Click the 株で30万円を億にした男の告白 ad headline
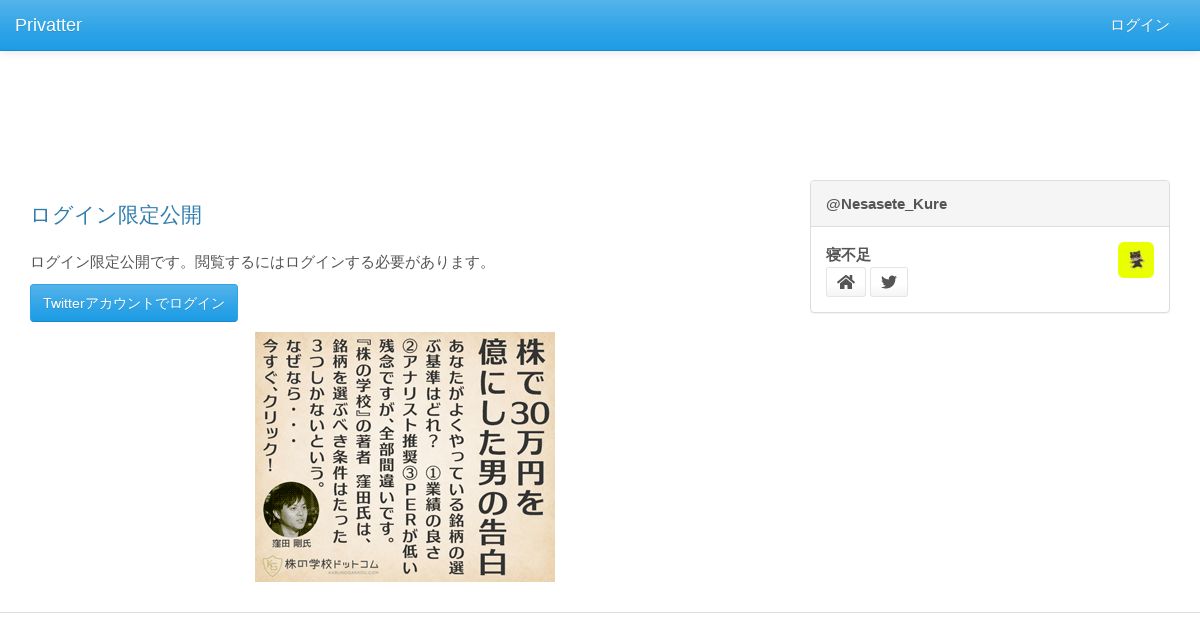1200x630 pixels. click(x=513, y=456)
